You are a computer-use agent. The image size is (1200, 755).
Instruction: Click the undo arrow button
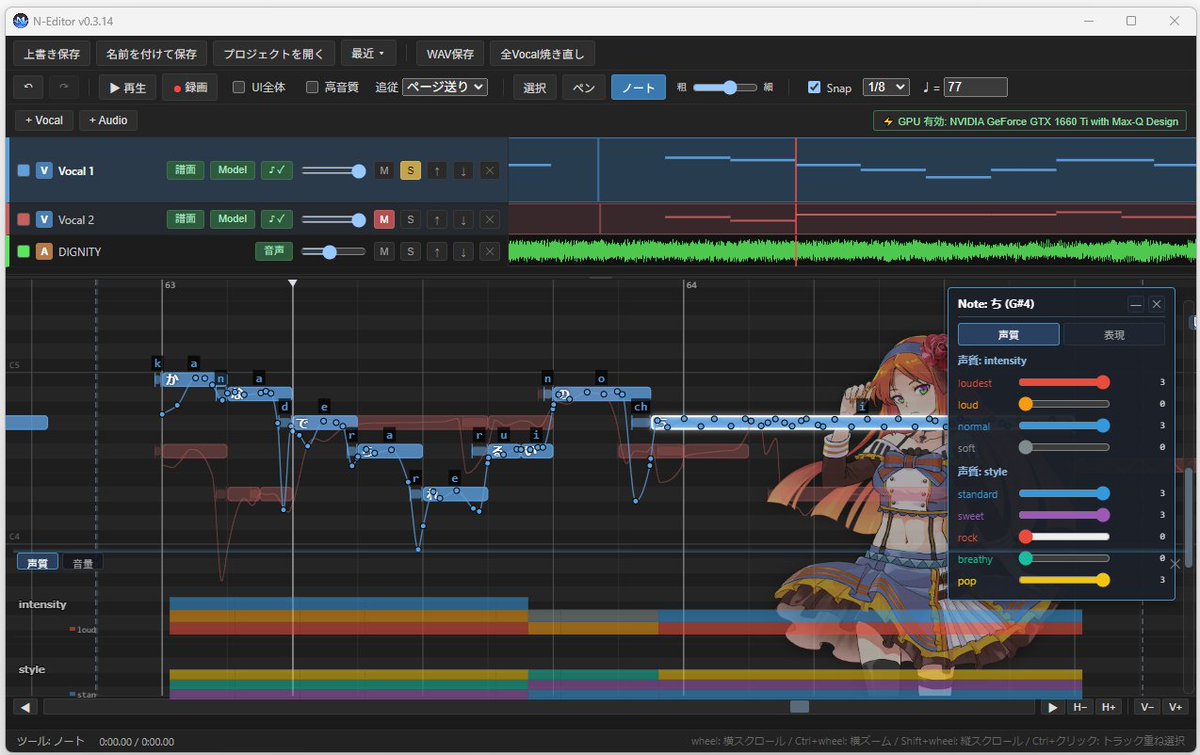[x=28, y=87]
